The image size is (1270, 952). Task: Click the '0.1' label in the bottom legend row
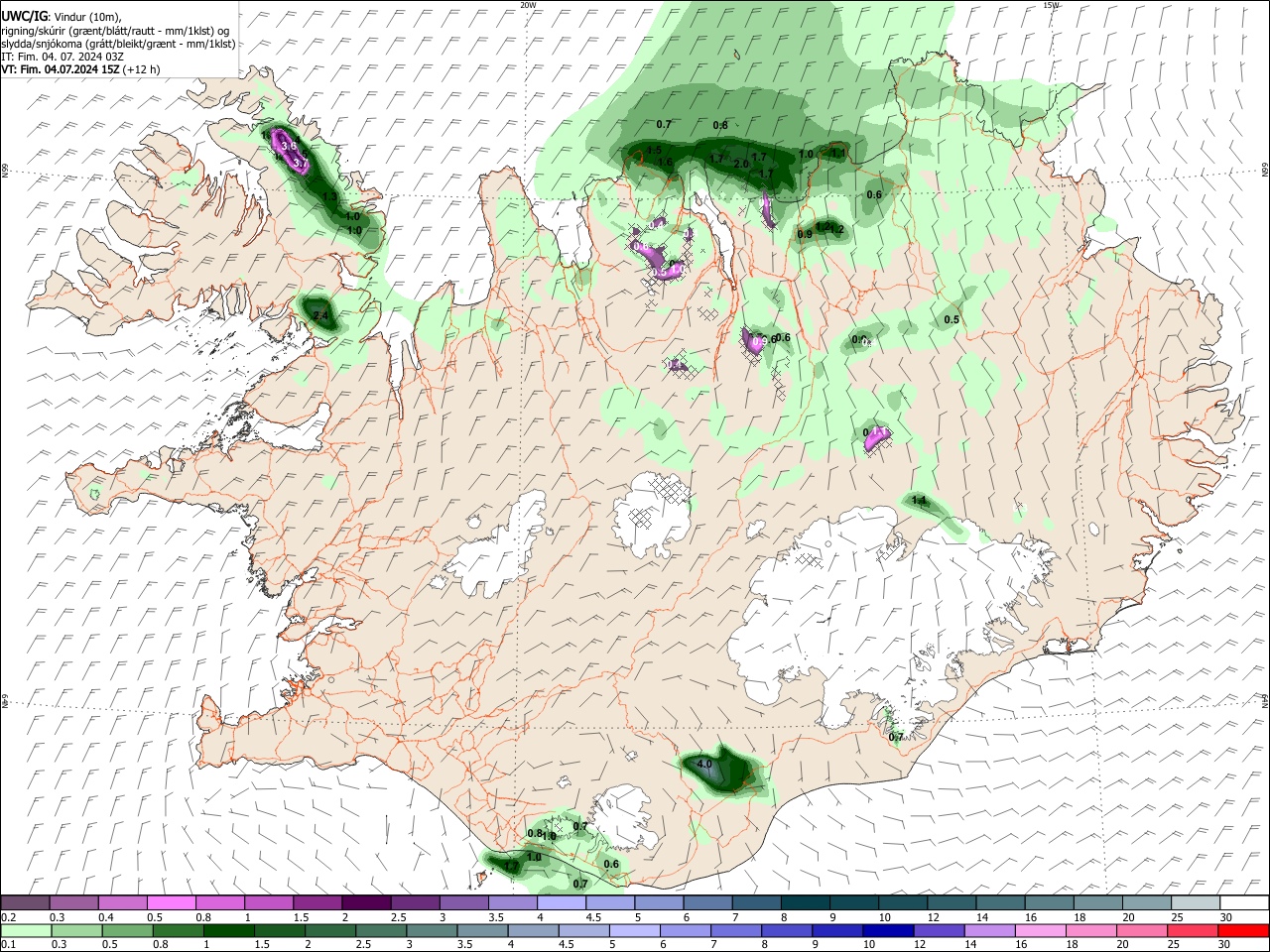click(9, 945)
